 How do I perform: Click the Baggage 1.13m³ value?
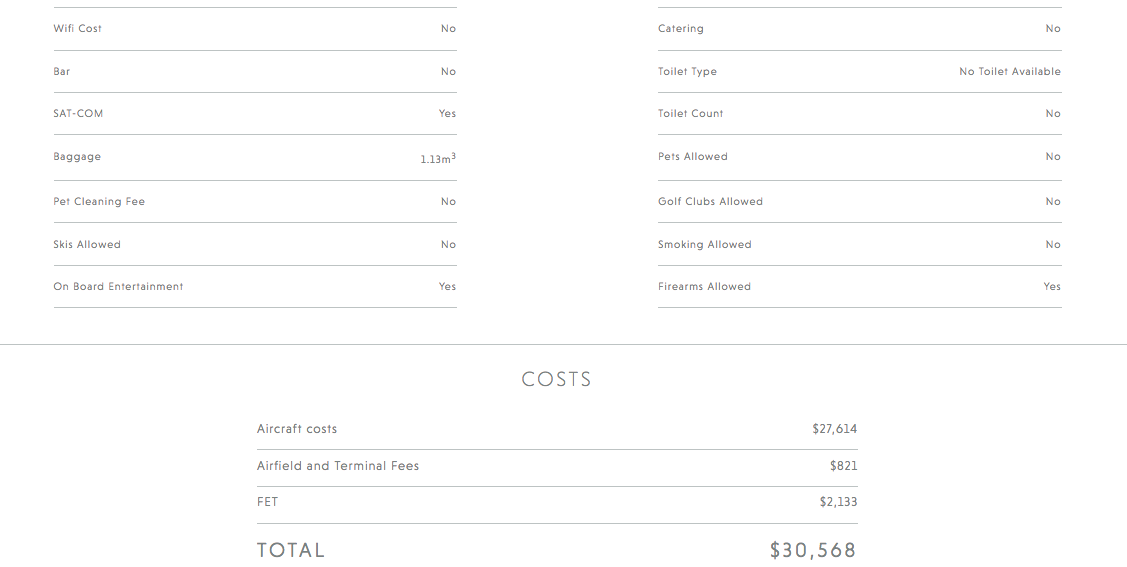pos(438,159)
